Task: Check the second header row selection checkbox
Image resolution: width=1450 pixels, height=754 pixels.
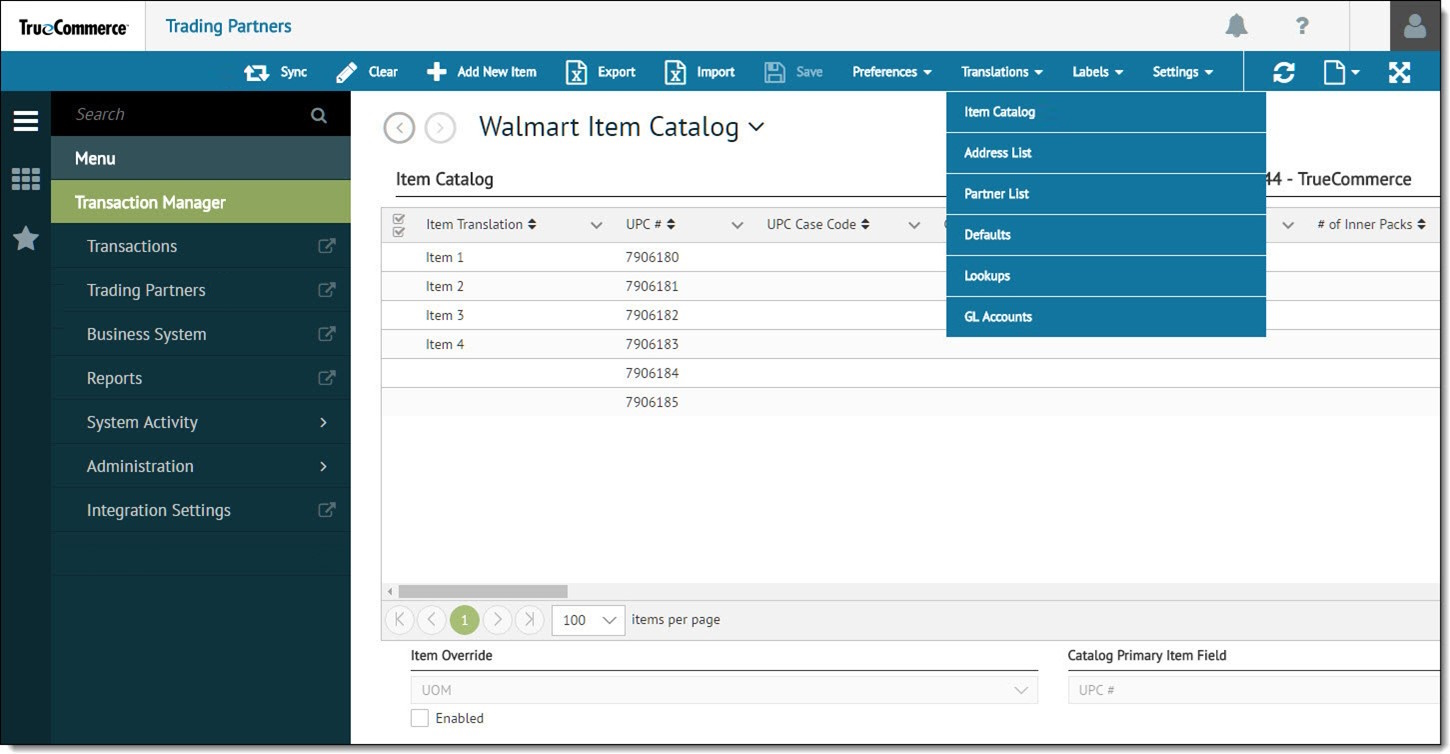Action: coord(399,230)
